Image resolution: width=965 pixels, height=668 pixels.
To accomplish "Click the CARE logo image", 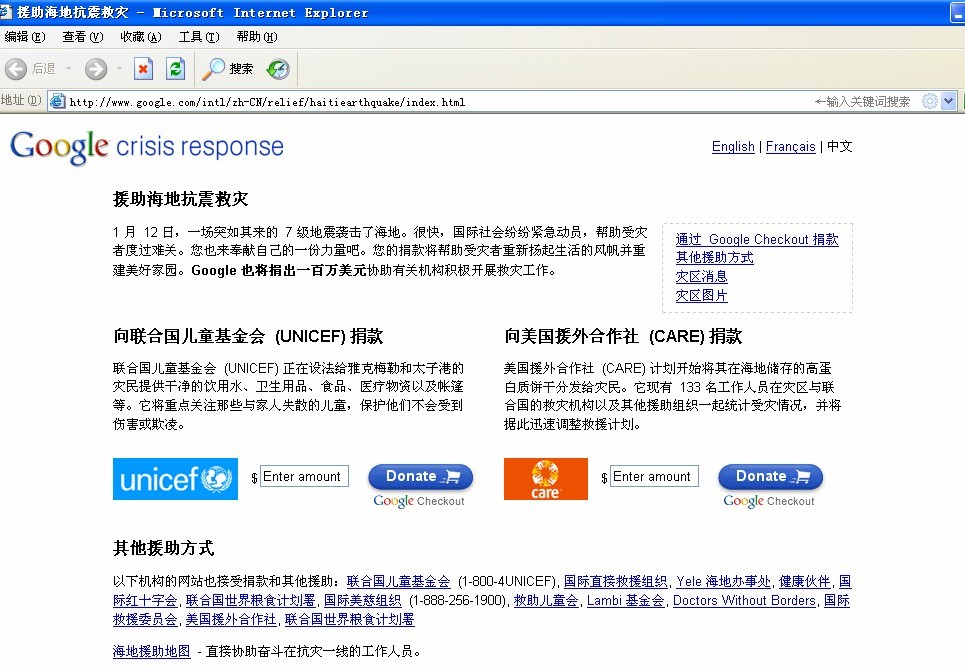I will pyautogui.click(x=546, y=479).
